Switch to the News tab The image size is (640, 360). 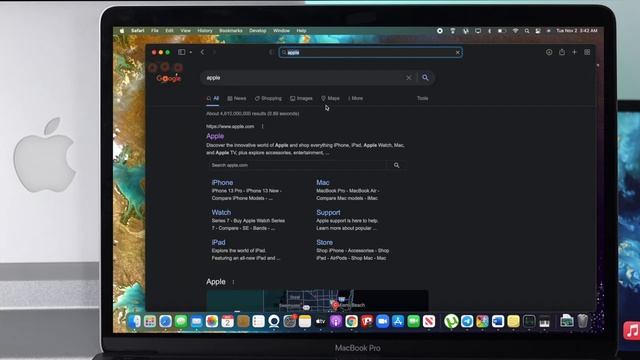click(x=237, y=98)
